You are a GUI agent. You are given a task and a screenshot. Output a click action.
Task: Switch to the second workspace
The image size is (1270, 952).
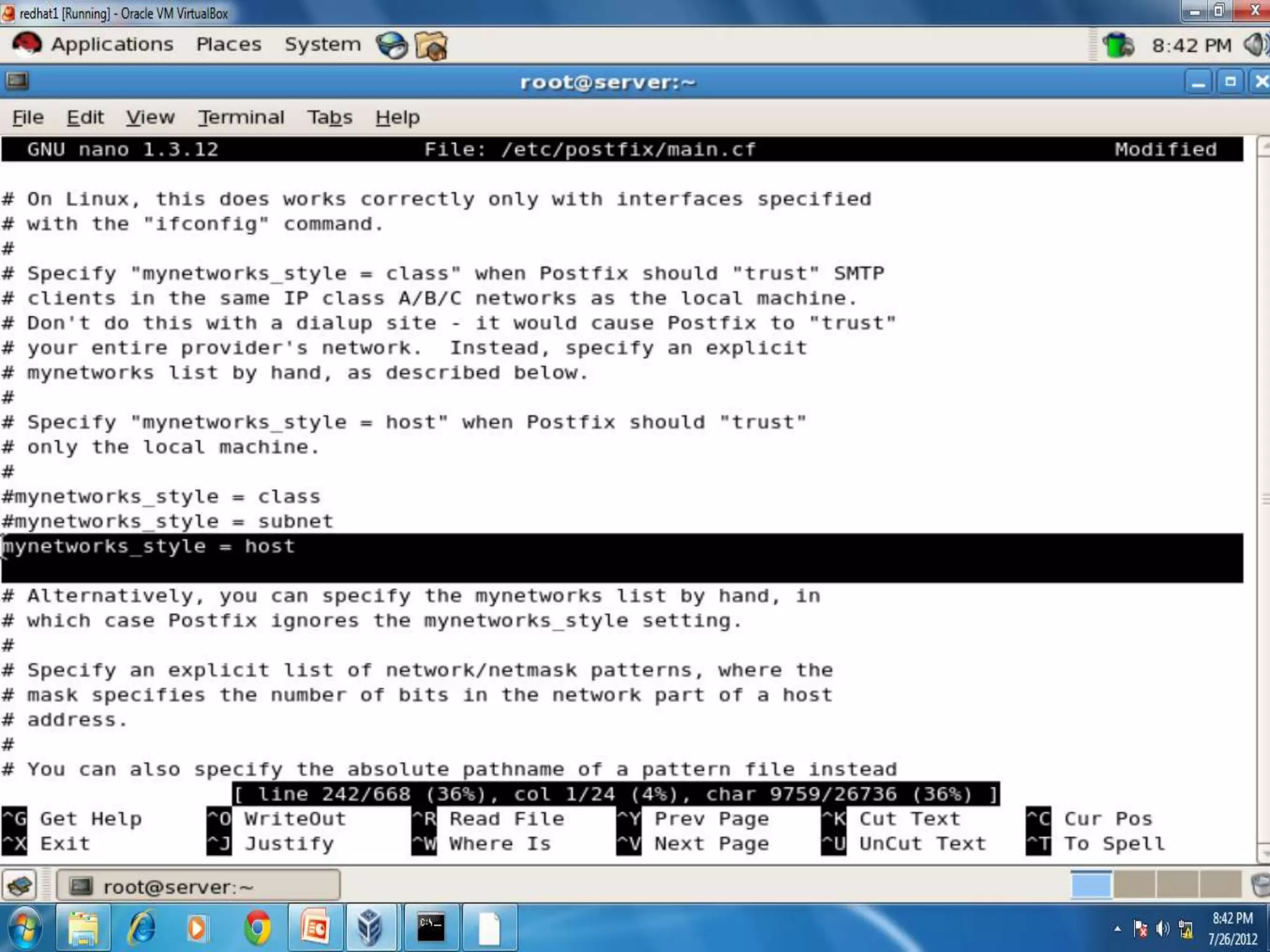pos(1134,884)
